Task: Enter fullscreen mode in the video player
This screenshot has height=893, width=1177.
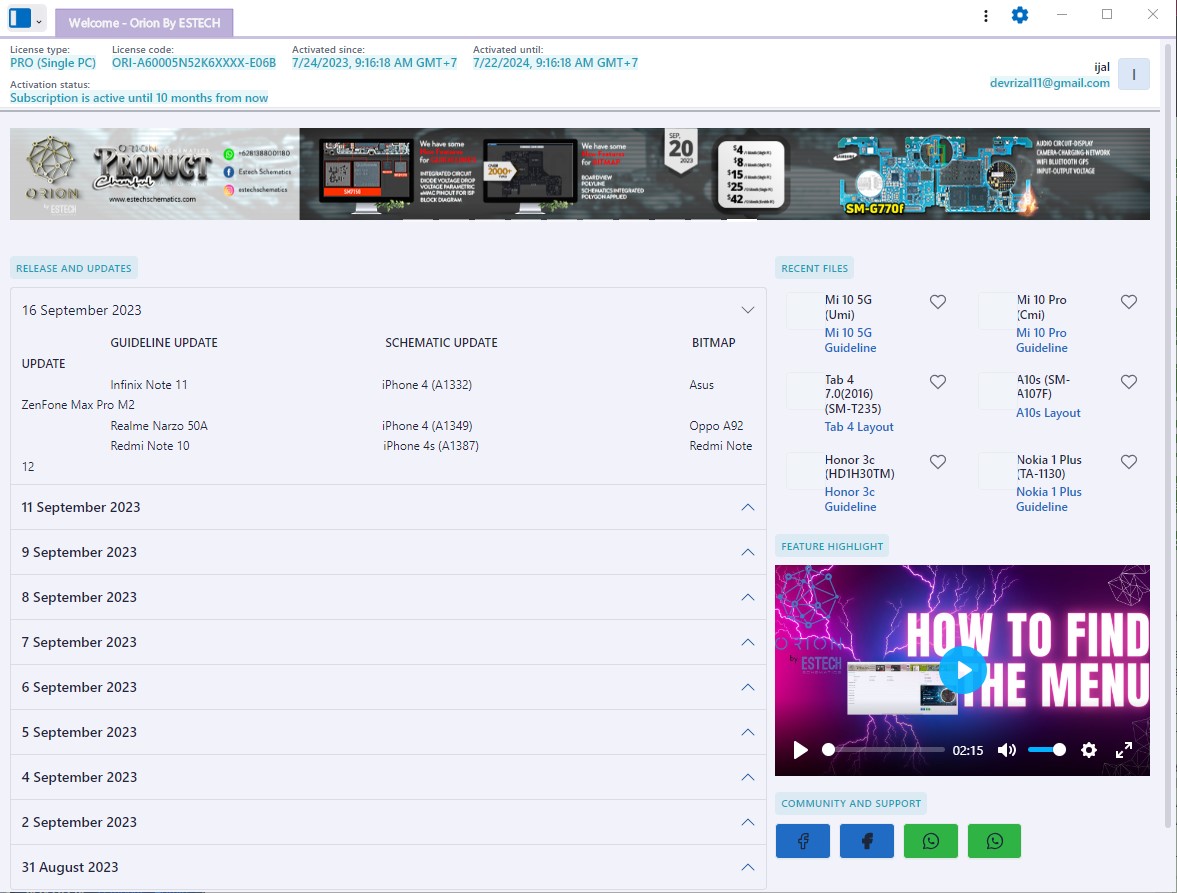Action: tap(1124, 750)
